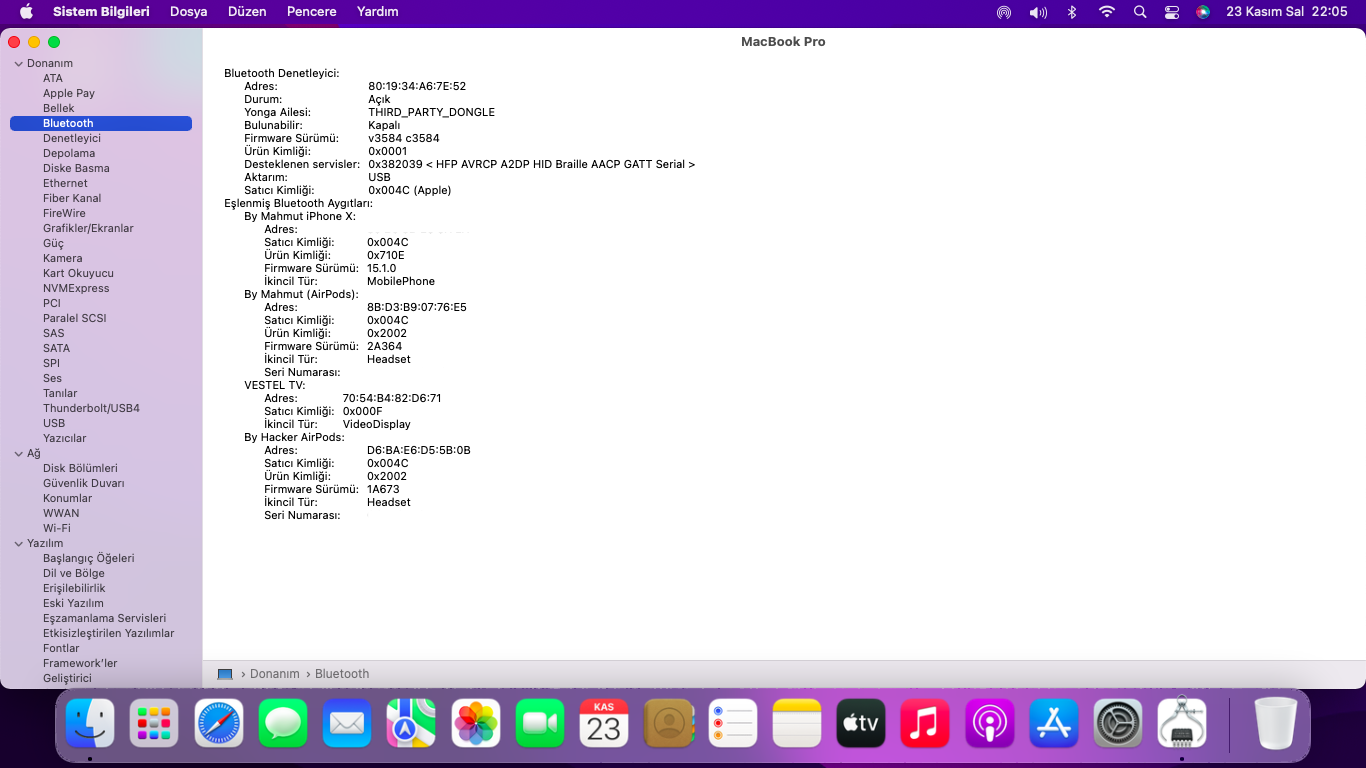This screenshot has height=768, width=1366.
Task: Collapse the Ağ section in sidebar
Action: (18, 454)
